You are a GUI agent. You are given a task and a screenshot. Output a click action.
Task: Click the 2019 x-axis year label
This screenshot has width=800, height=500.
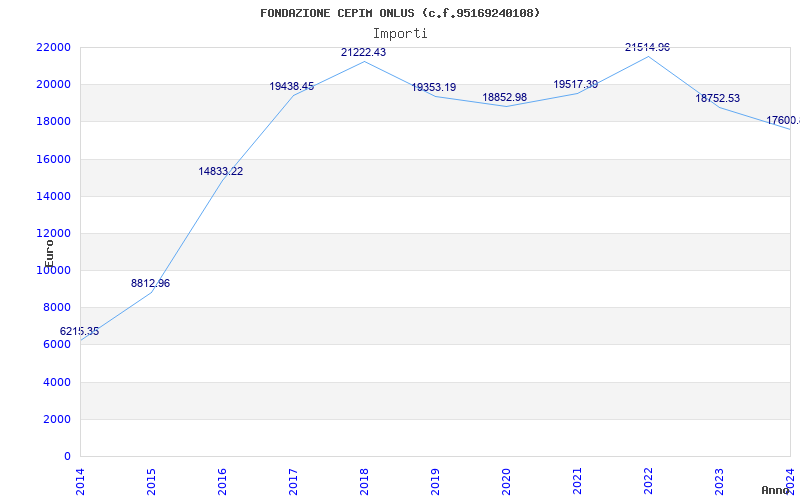[435, 481]
